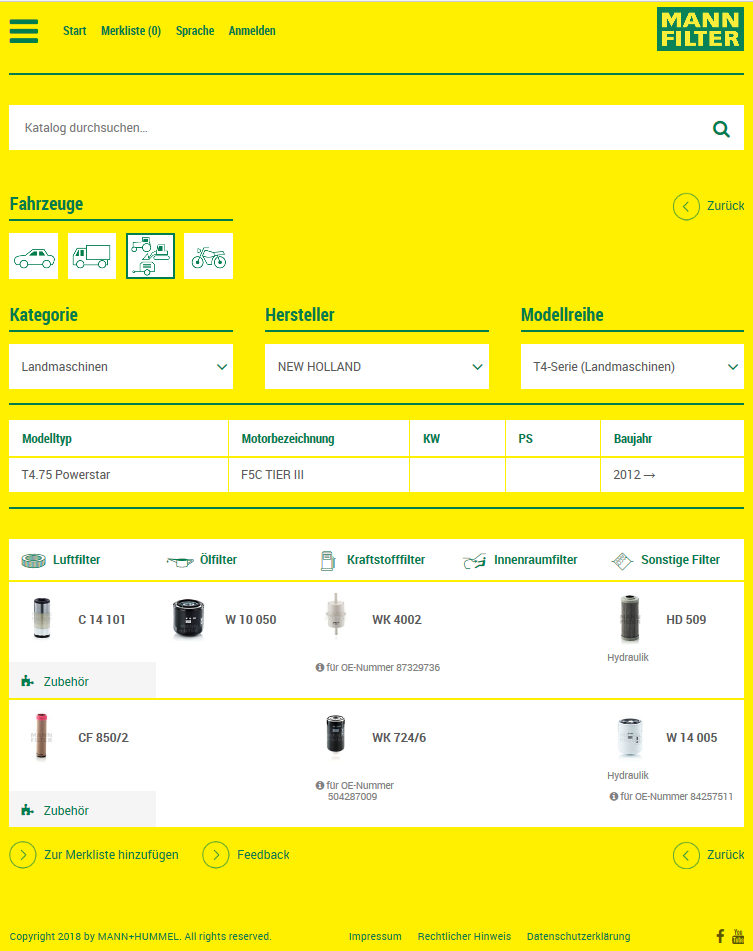
Task: Select the motorcycle vehicle icon
Action: (x=208, y=257)
